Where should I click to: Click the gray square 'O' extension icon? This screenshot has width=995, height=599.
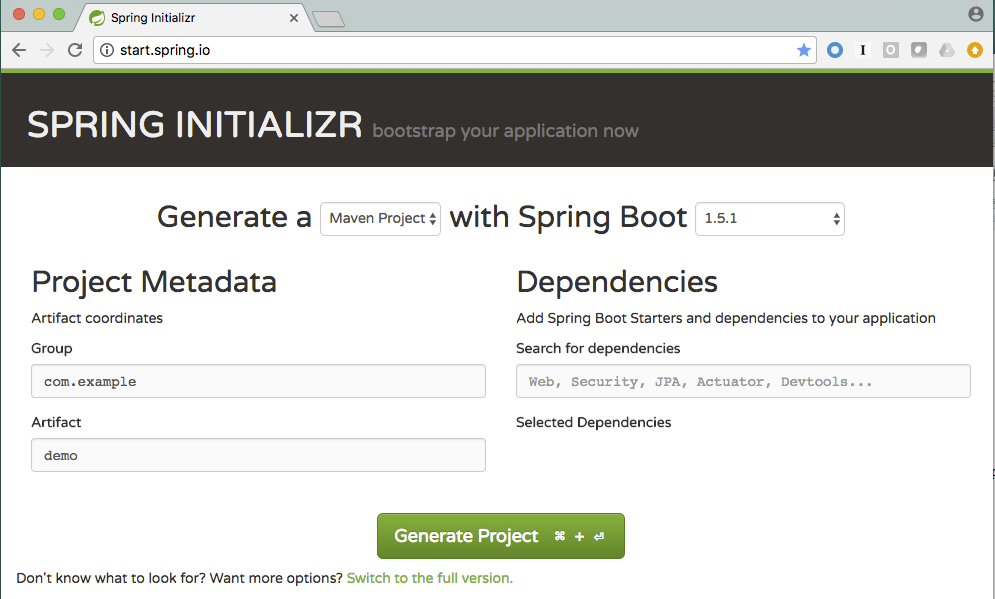coord(891,50)
